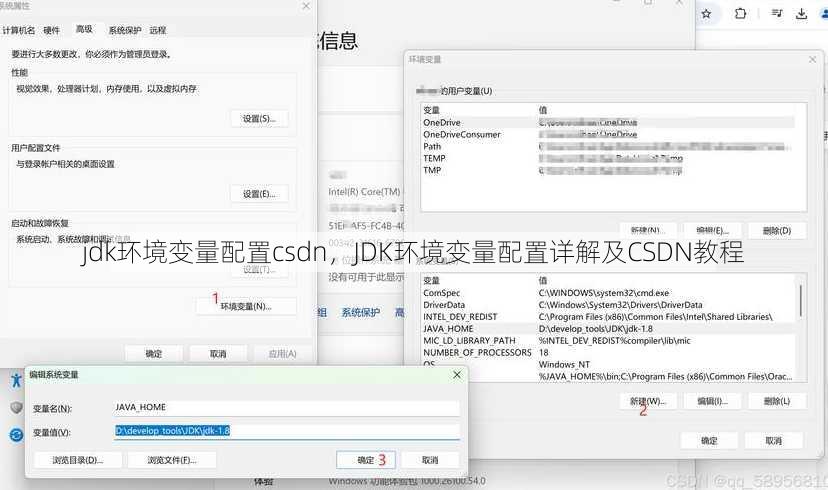Confirm 确定 in the 编辑系统变量 dialog
This screenshot has height=490, width=828.
[x=366, y=460]
